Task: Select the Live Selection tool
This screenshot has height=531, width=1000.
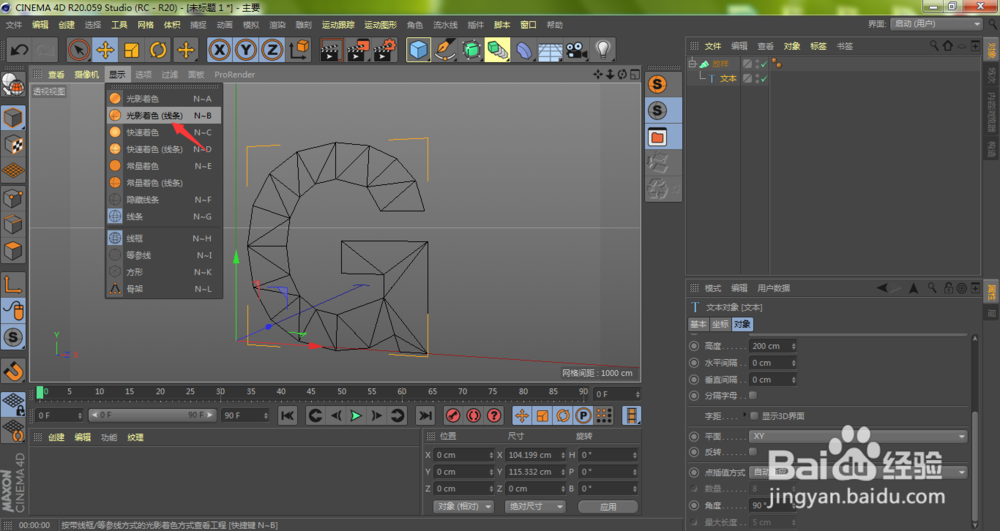Action: (79, 50)
